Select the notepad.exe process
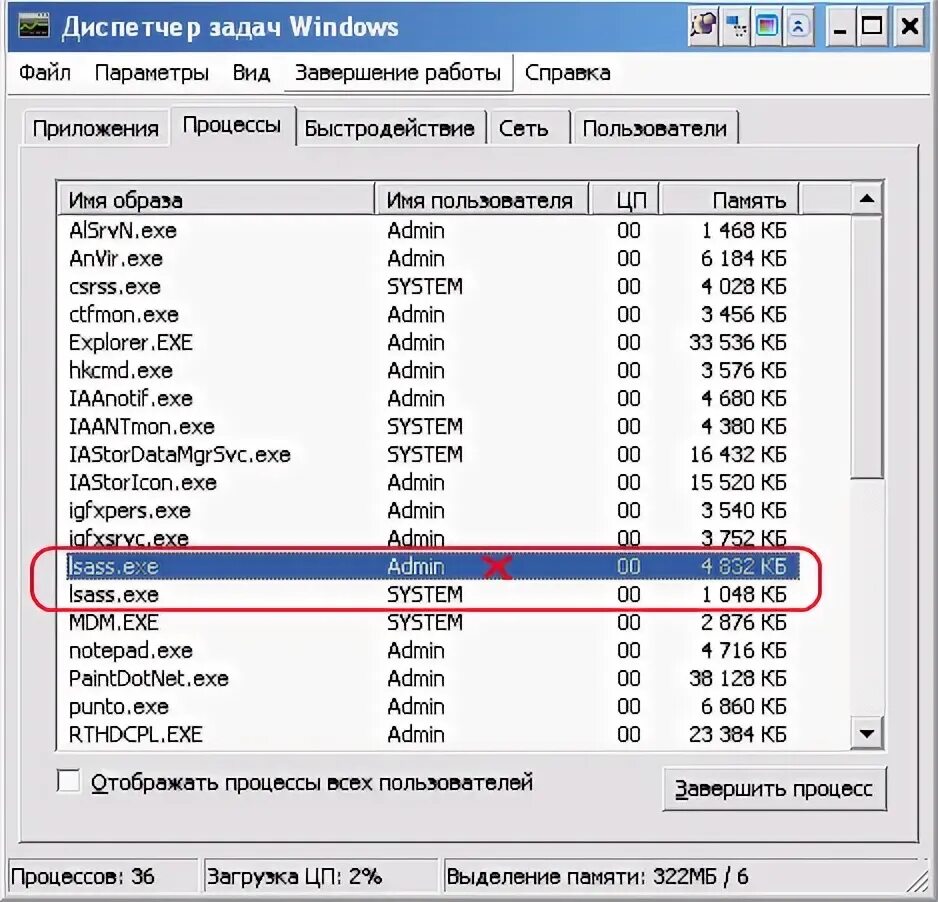Screen dimensions: 938x902 pyautogui.click(x=433, y=651)
